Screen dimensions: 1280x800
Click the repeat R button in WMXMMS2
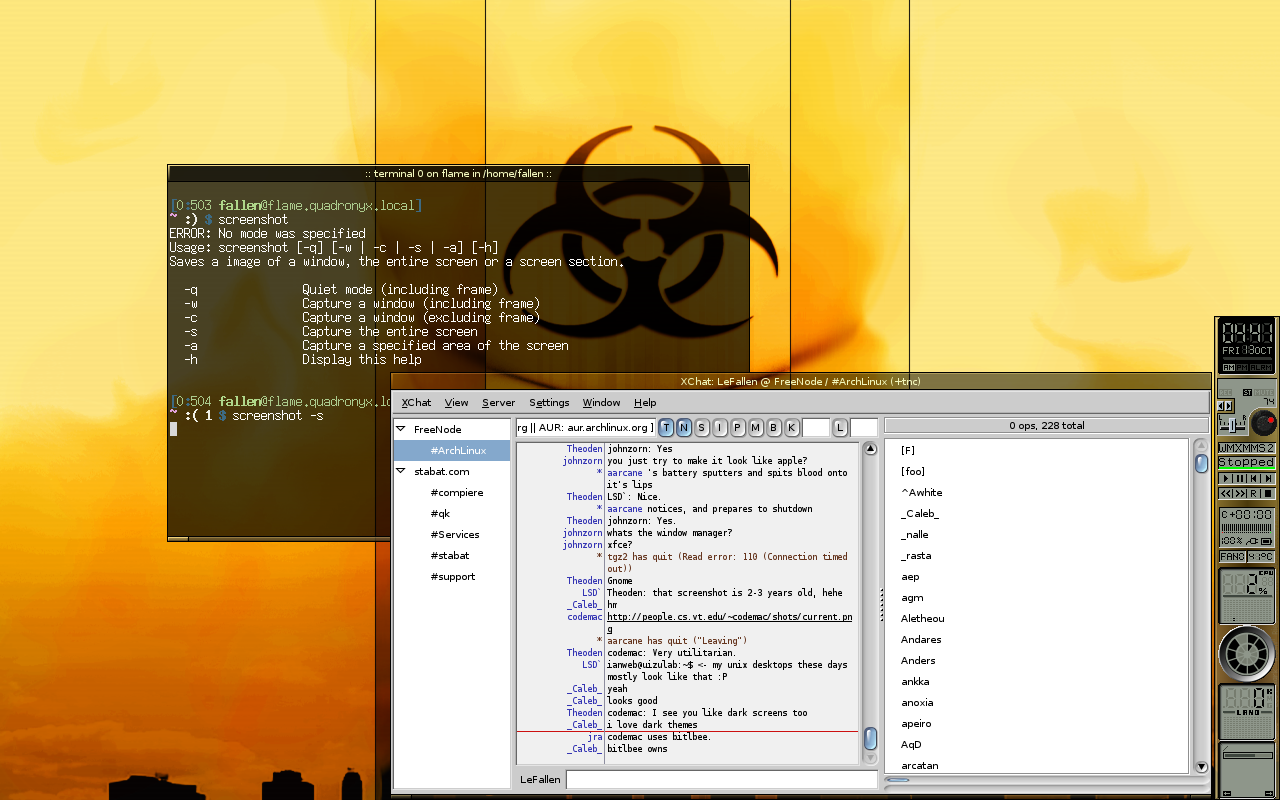1254,493
